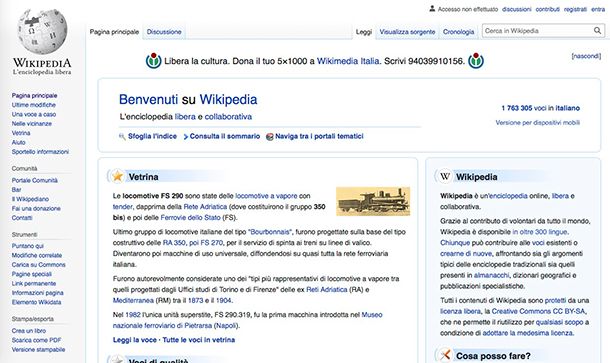Click right Wikimedia logo in banner
610x363 pixels.
pos(476,61)
